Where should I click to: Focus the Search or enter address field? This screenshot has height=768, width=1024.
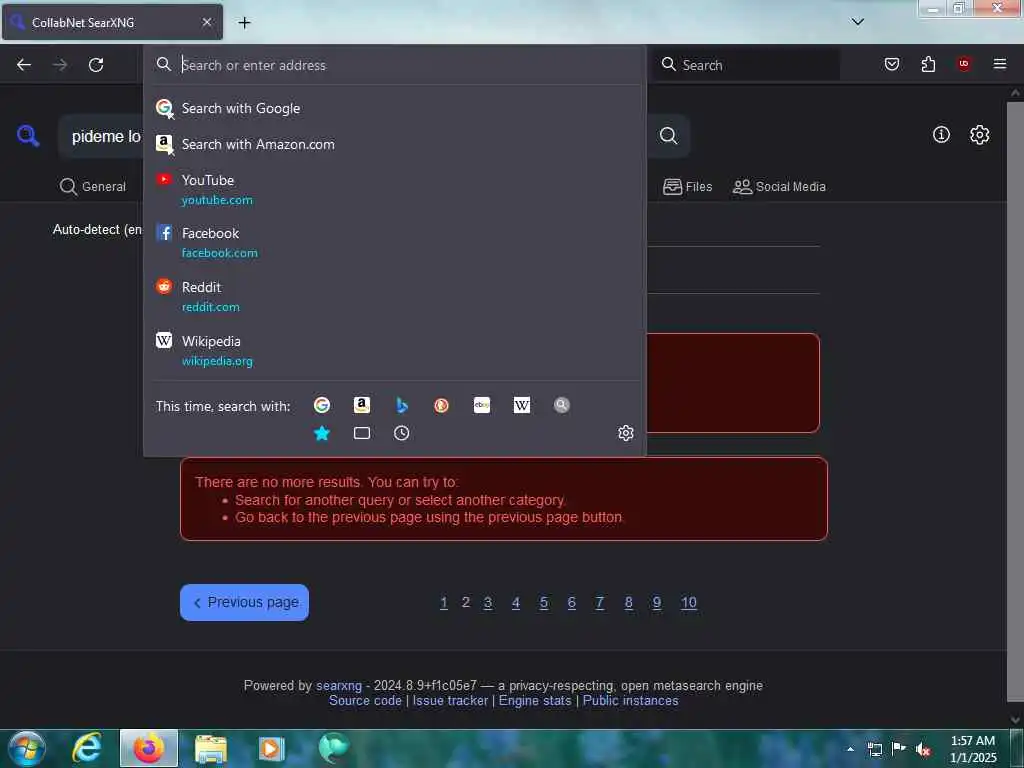pos(394,65)
